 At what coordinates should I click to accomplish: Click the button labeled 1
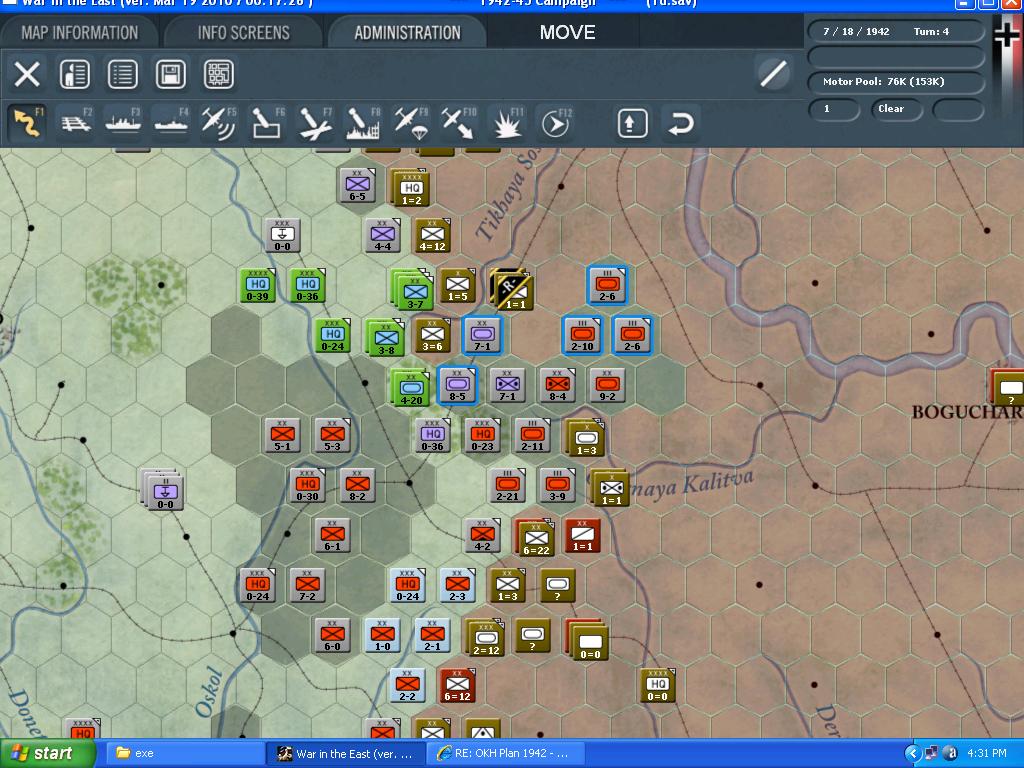click(x=834, y=109)
